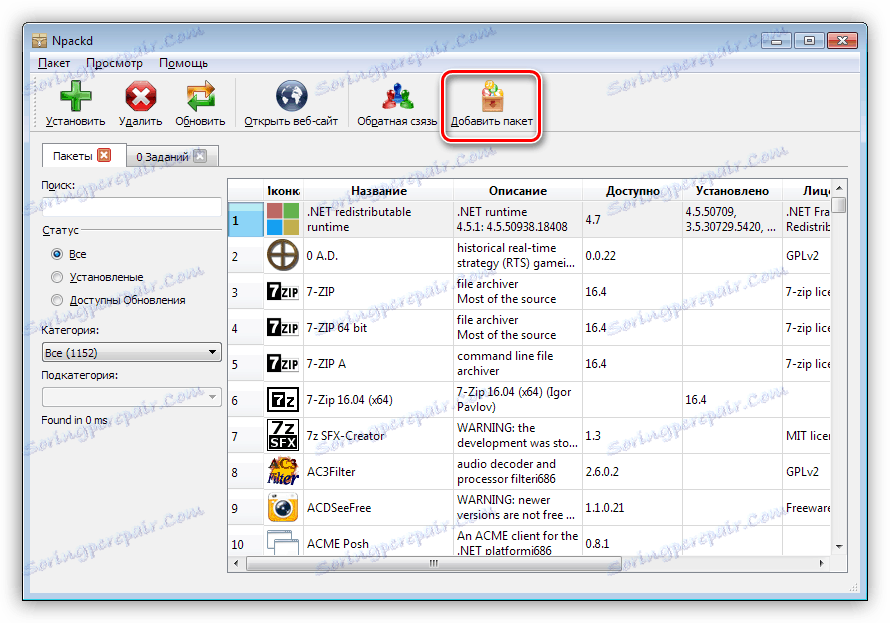Sort by the Описание column header
The image size is (890, 623).
click(x=518, y=191)
